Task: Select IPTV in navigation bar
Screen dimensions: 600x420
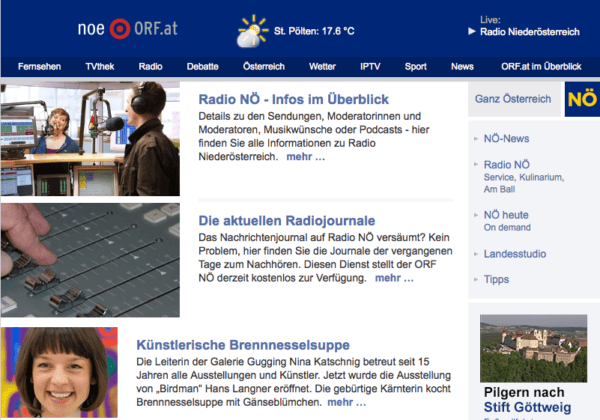Action: click(370, 67)
